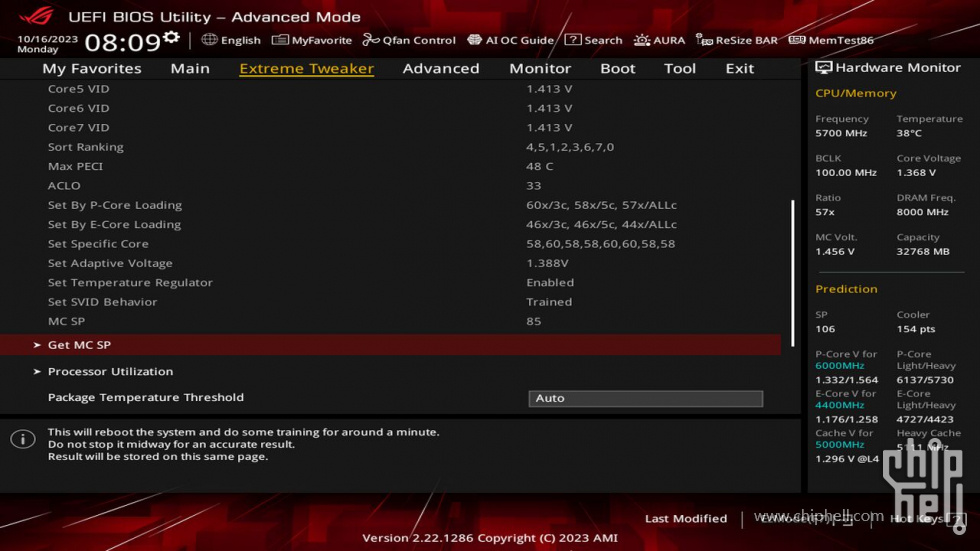
Task: Click the 5000MHz Cache prediction value
Action: click(839, 444)
